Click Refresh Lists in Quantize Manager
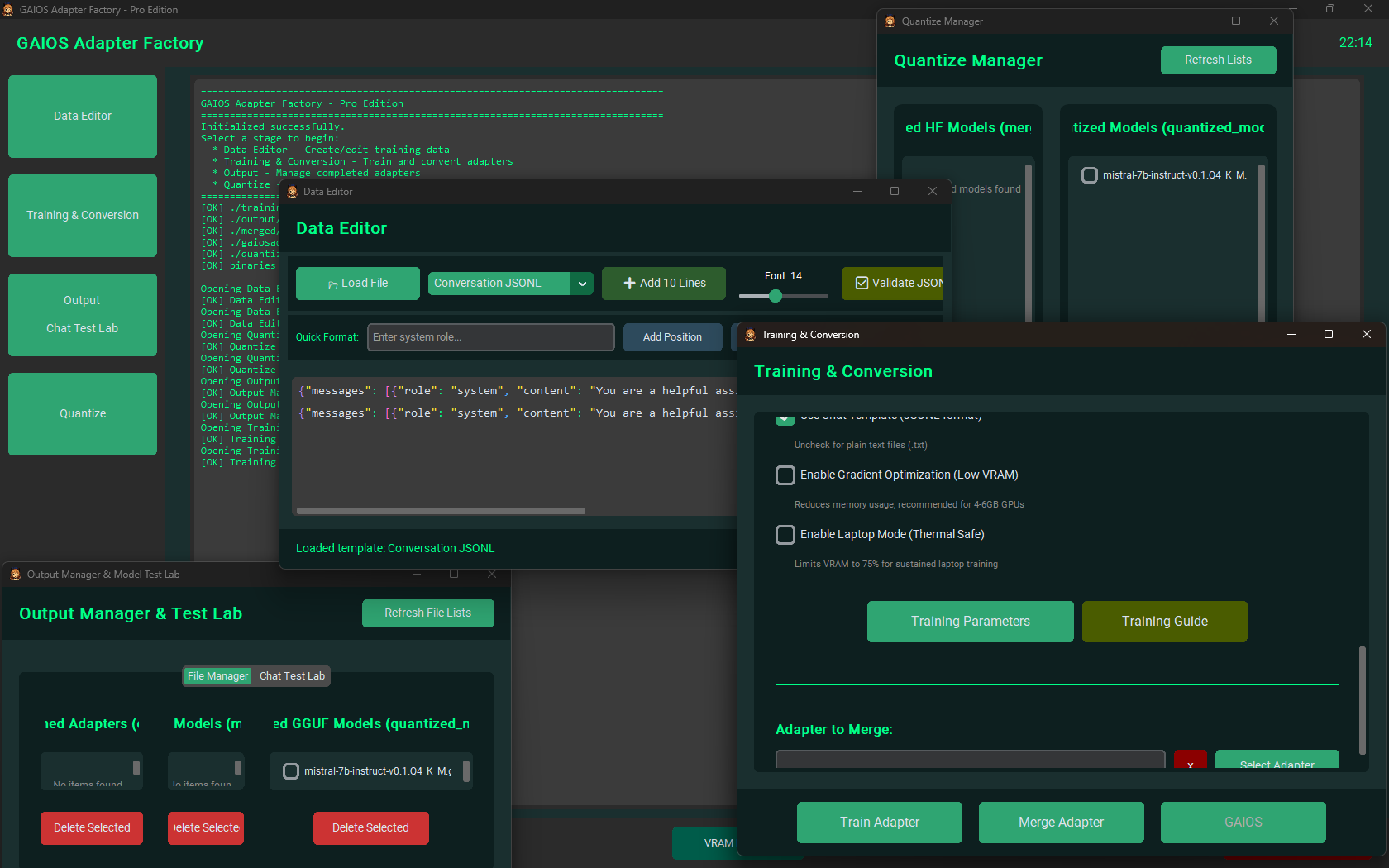Viewport: 1389px width, 868px height. pyautogui.click(x=1218, y=60)
